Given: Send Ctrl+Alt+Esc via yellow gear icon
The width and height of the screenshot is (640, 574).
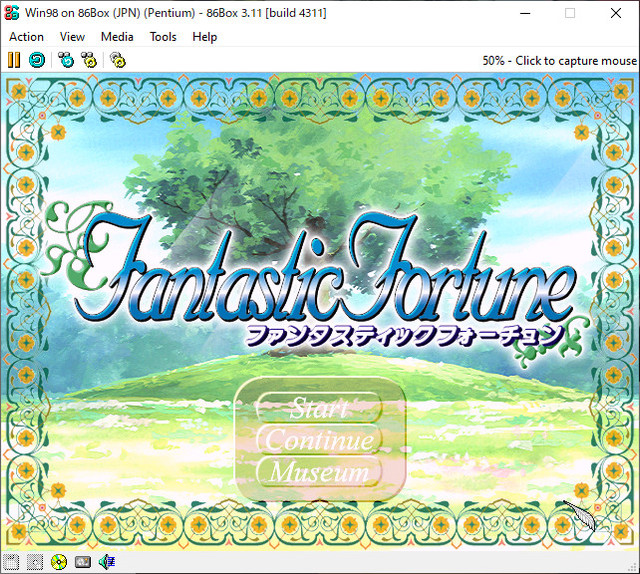Looking at the screenshot, I should click(89, 60).
